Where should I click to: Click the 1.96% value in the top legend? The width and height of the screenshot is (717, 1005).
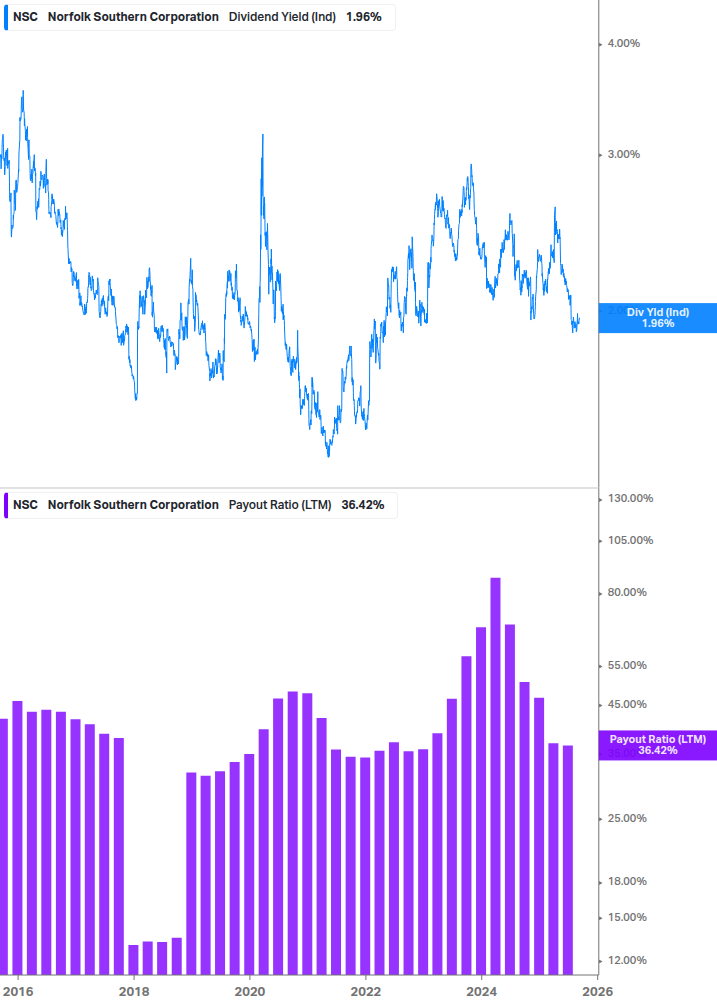click(363, 17)
